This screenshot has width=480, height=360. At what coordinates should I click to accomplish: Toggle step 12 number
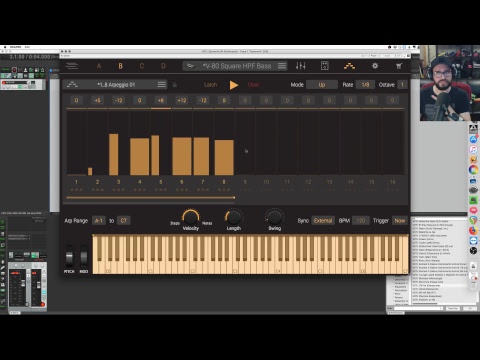tap(308, 182)
